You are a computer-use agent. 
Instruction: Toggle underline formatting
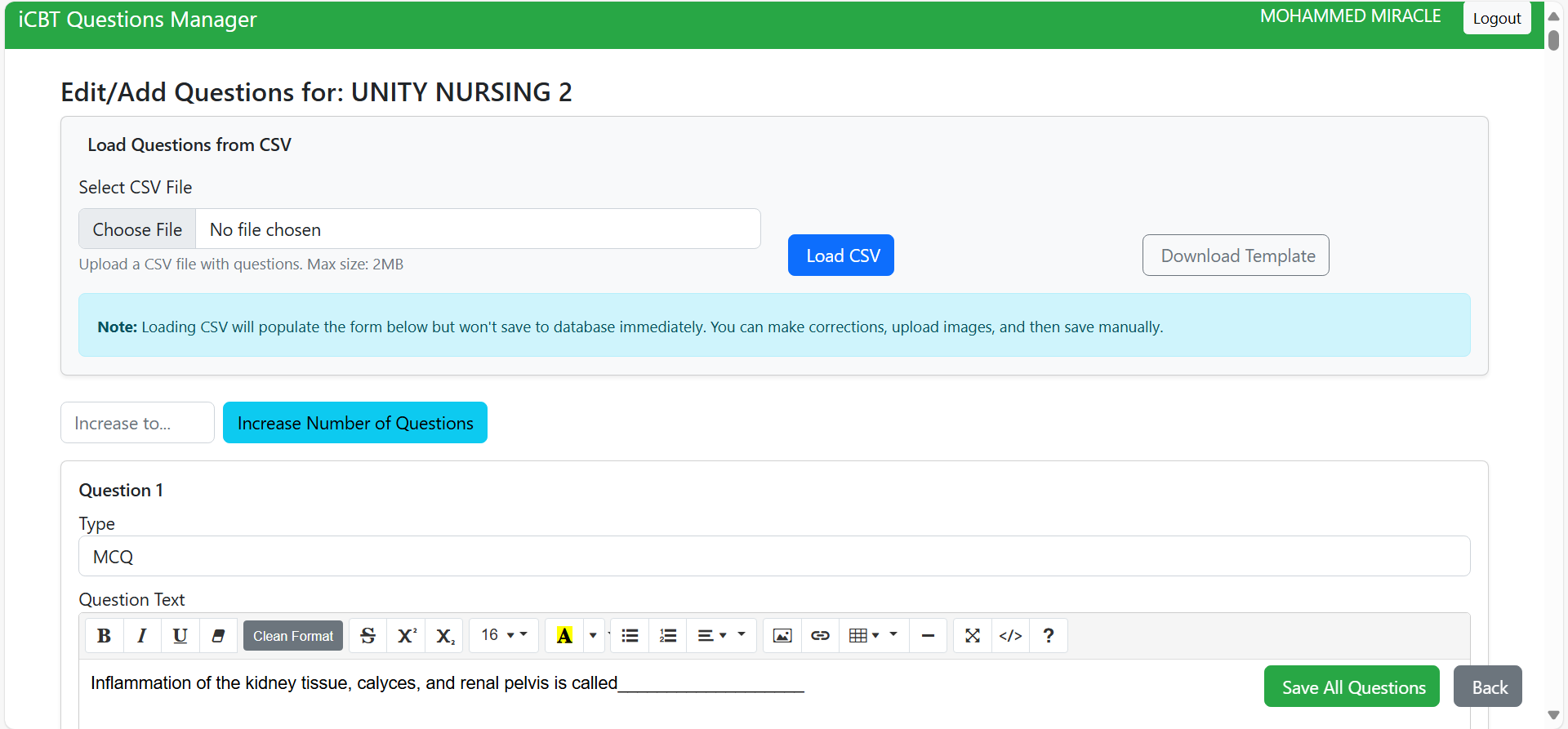(x=180, y=636)
